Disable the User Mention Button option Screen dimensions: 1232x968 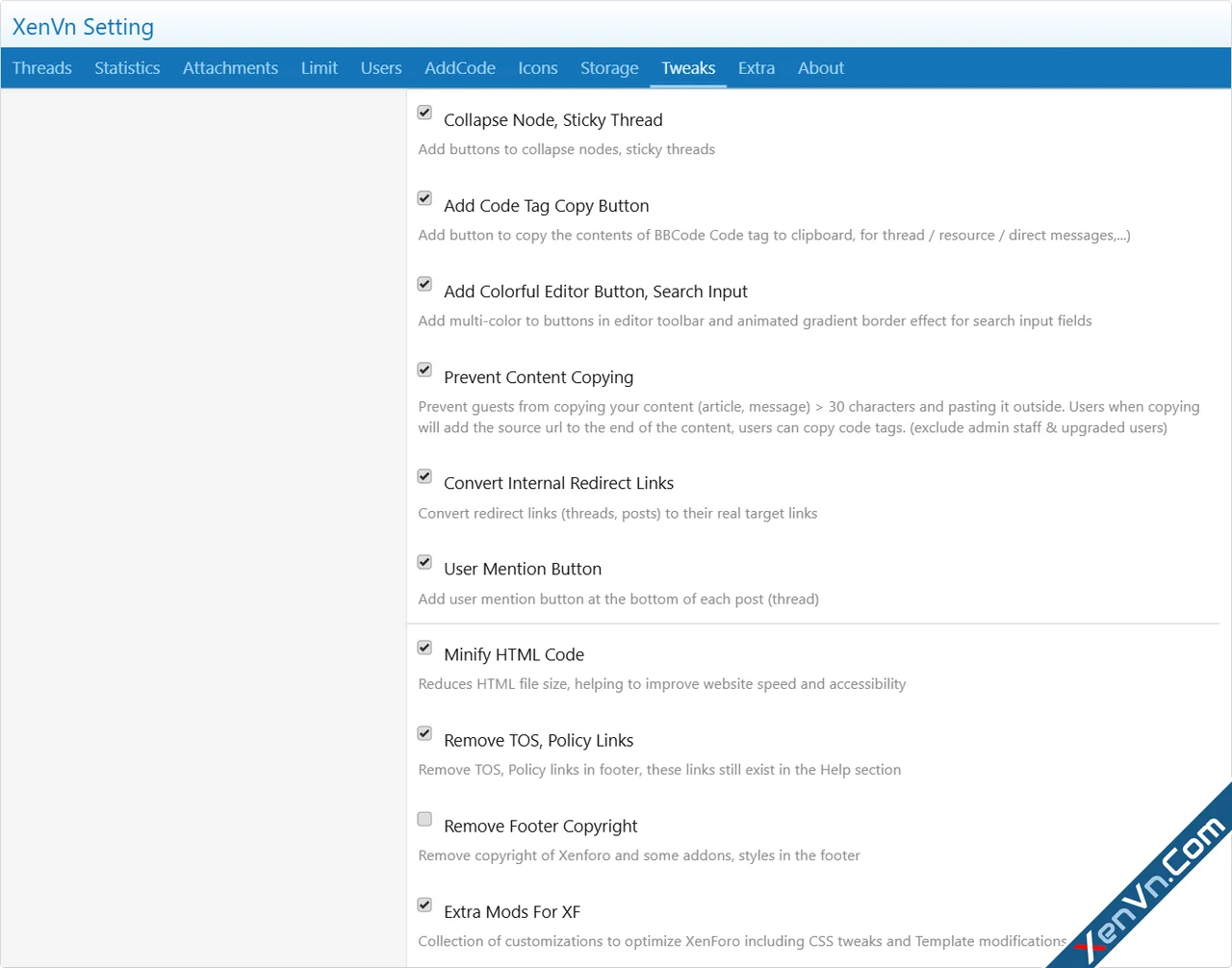(424, 562)
